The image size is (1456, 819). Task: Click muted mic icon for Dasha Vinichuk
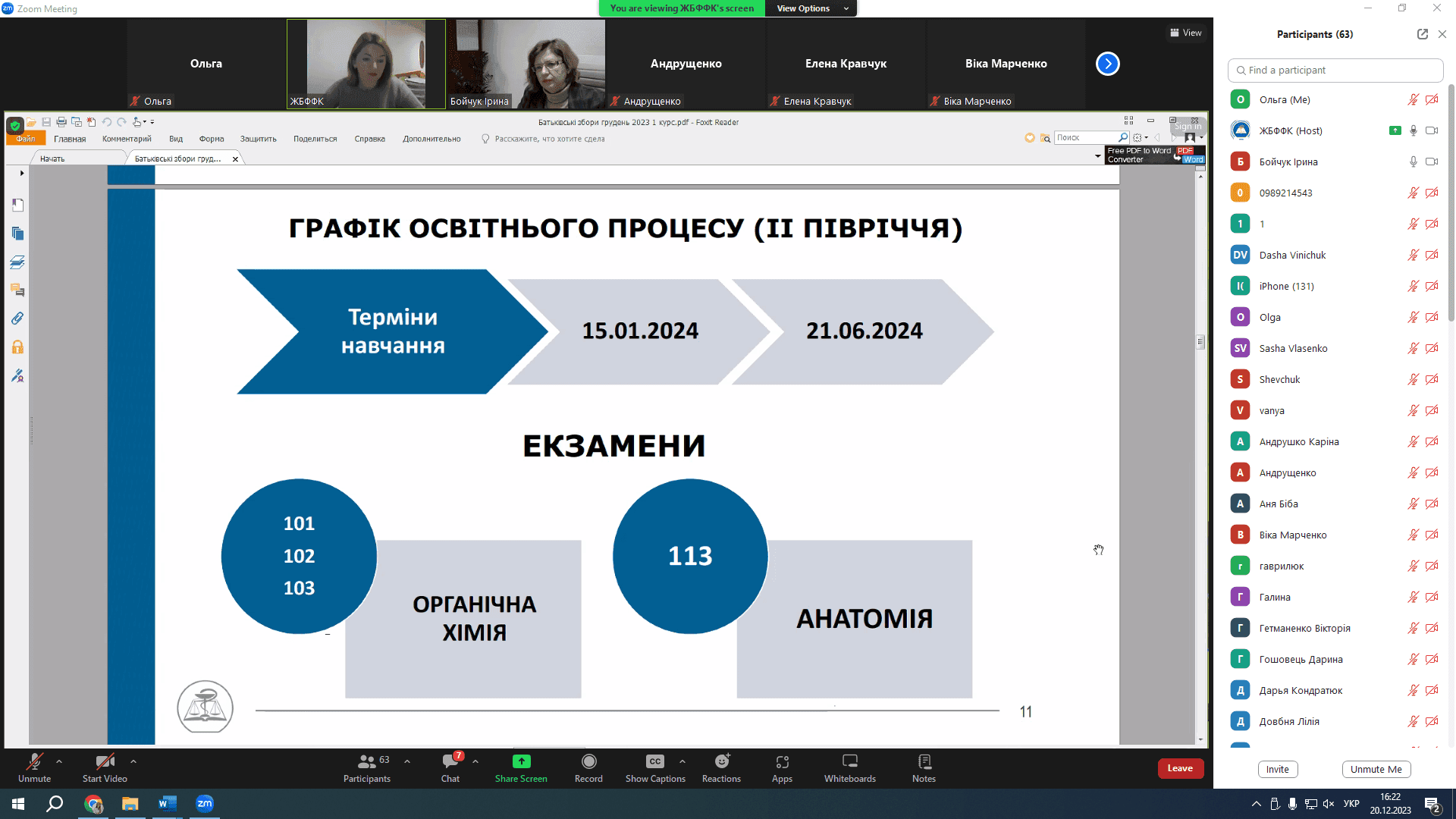tap(1414, 255)
